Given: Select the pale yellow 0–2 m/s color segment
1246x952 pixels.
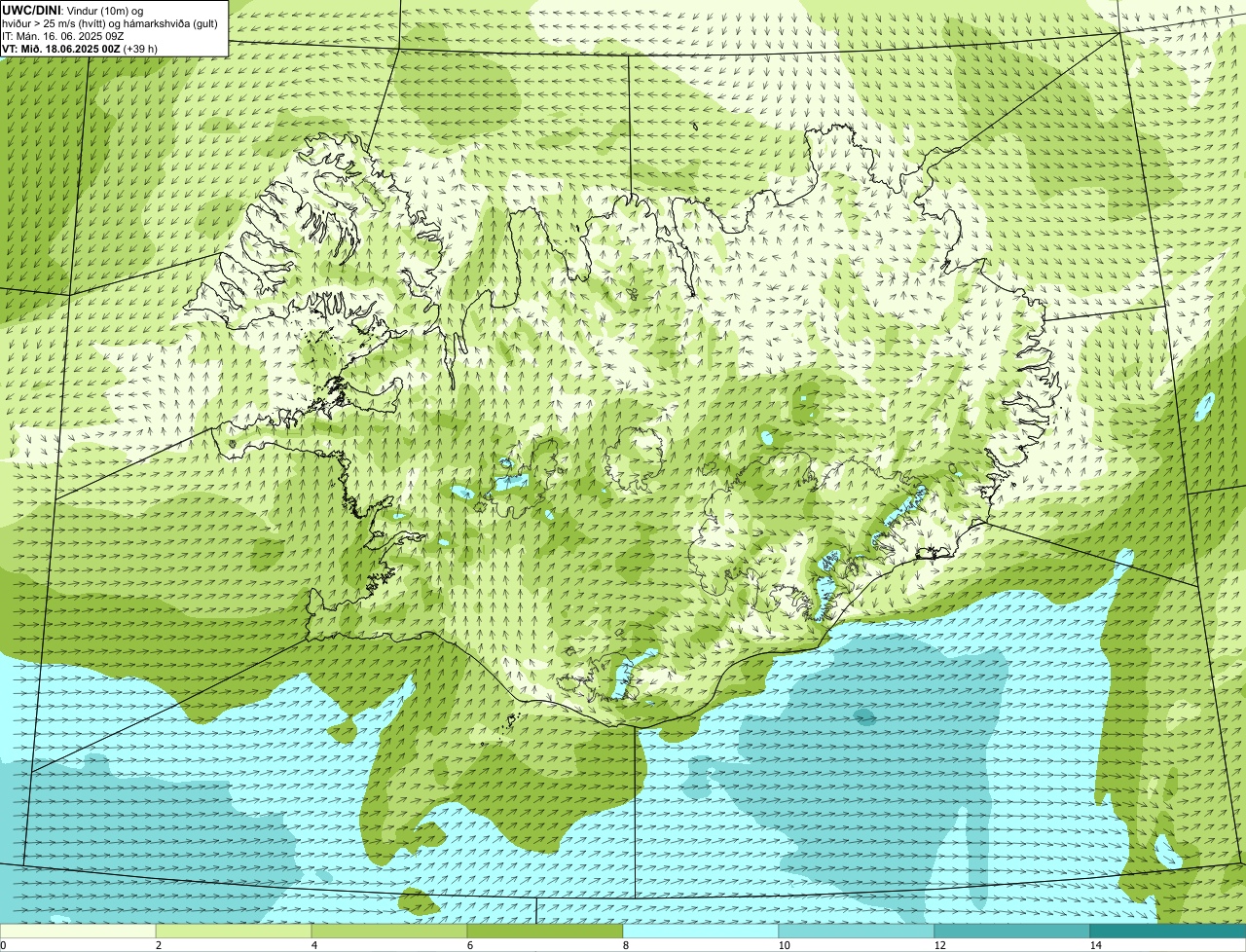Looking at the screenshot, I should pos(78,931).
